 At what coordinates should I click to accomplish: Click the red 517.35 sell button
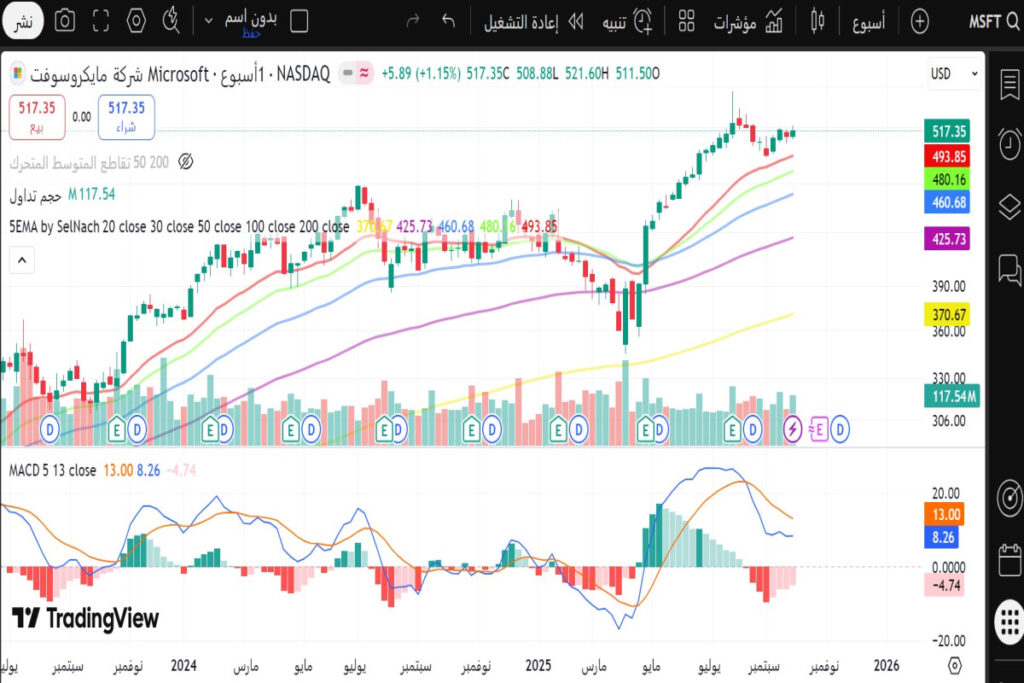38,117
